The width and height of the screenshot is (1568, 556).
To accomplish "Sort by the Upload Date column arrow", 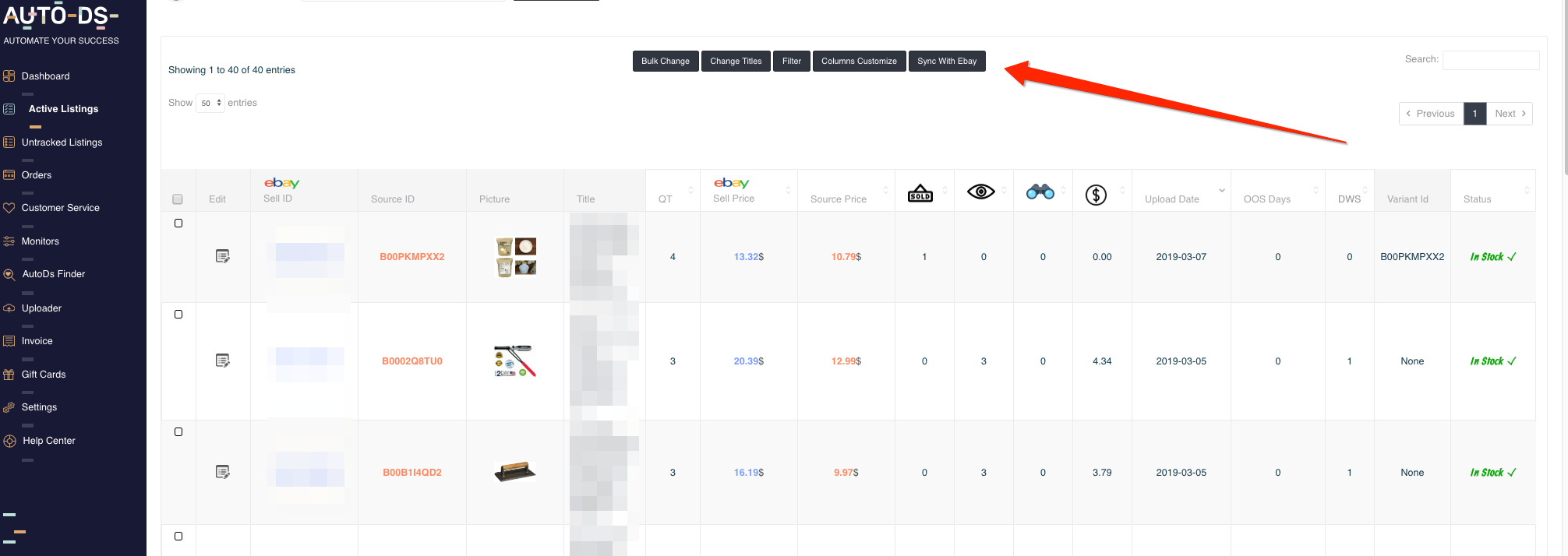I will (1222, 191).
